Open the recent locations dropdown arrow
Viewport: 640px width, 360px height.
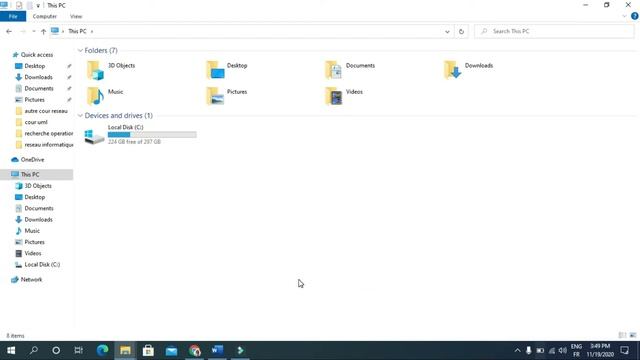point(33,31)
